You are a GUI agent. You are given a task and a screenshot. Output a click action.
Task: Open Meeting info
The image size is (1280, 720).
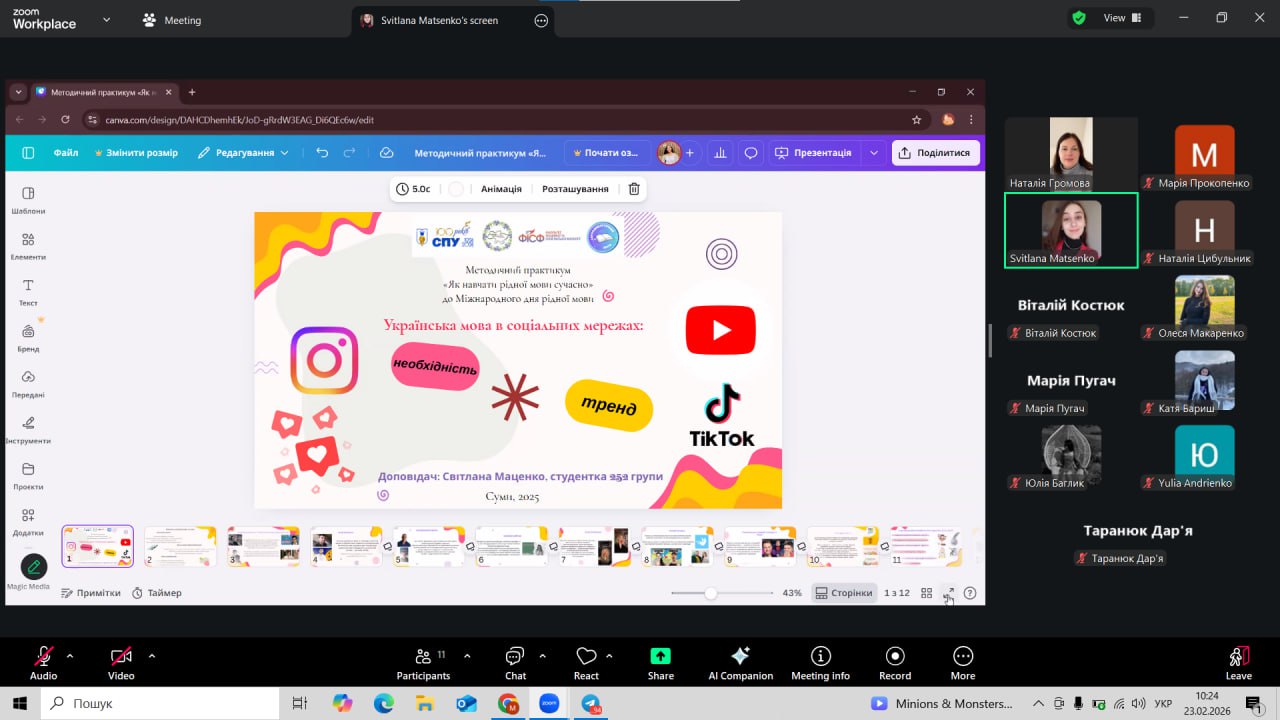tap(820, 663)
